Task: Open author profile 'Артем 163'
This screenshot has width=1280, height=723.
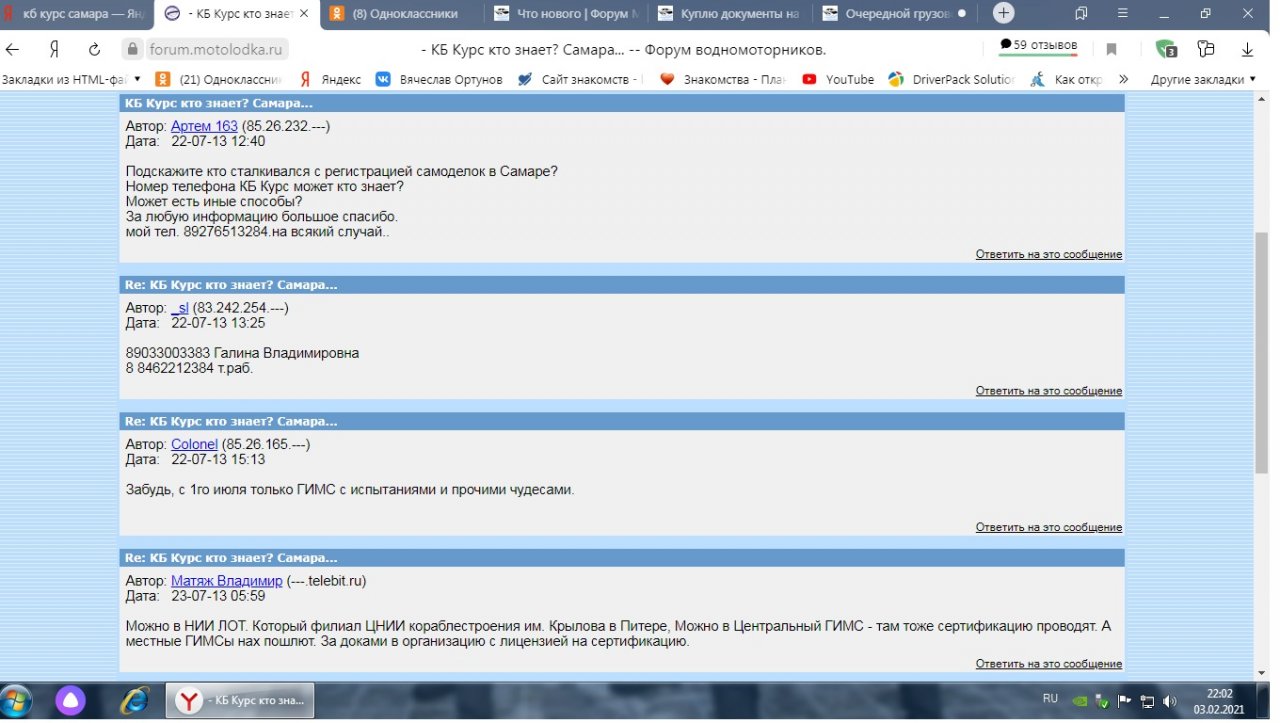Action: pos(204,126)
